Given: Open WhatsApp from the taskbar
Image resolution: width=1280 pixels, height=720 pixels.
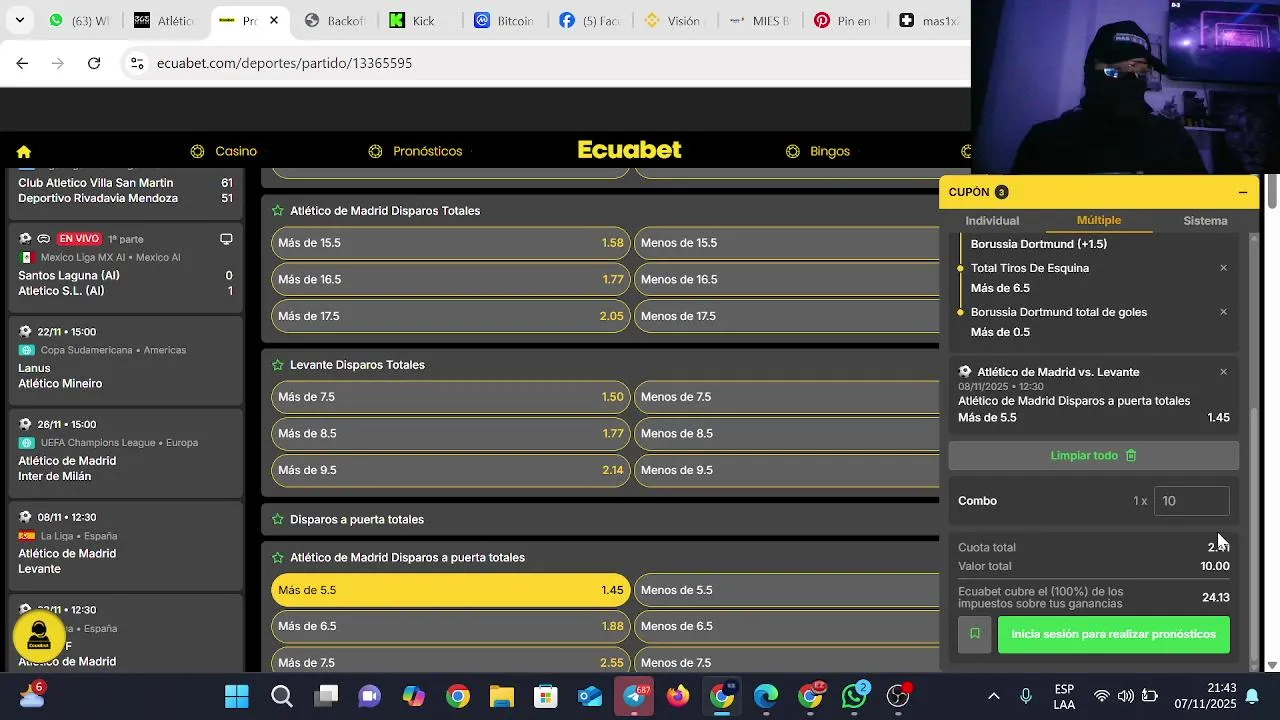Looking at the screenshot, I should pos(855,696).
